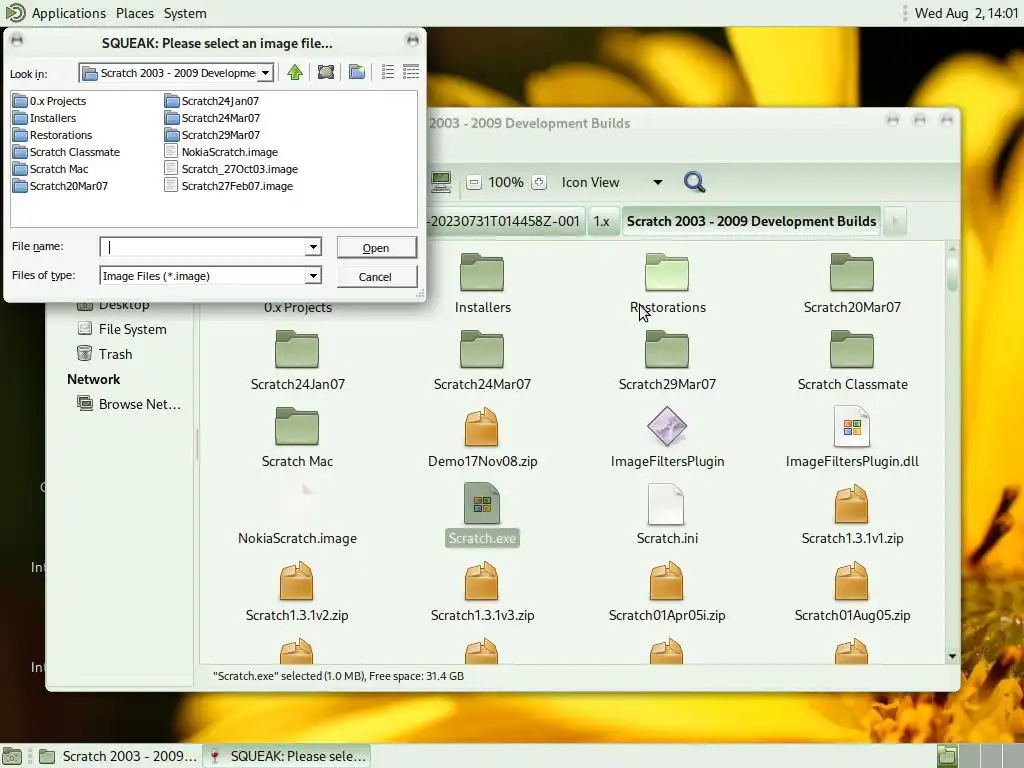Open Scratch Classmate folder in dialog

[x=67, y=152]
